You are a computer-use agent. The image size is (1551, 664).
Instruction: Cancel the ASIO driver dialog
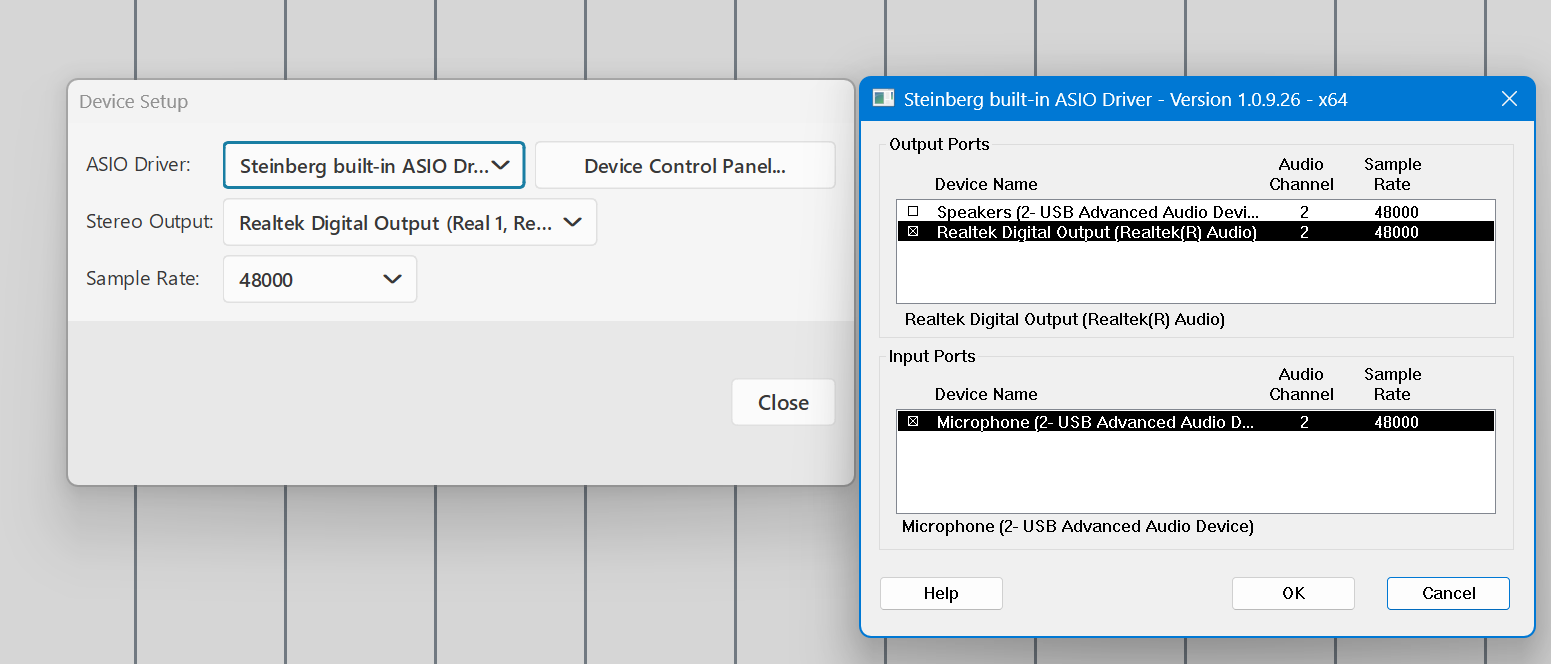(x=1447, y=593)
